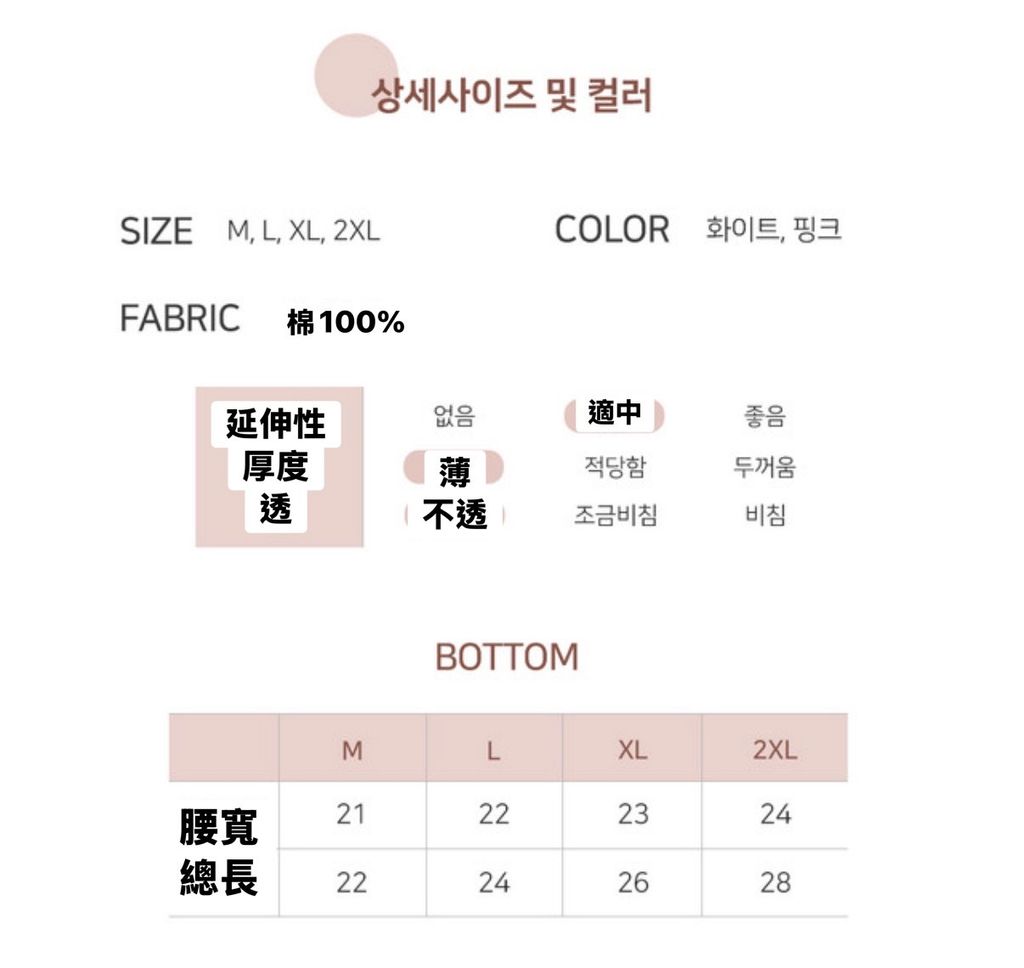Click the 26 cell in 總長 row
The height and width of the screenshot is (968, 1024).
(x=632, y=882)
